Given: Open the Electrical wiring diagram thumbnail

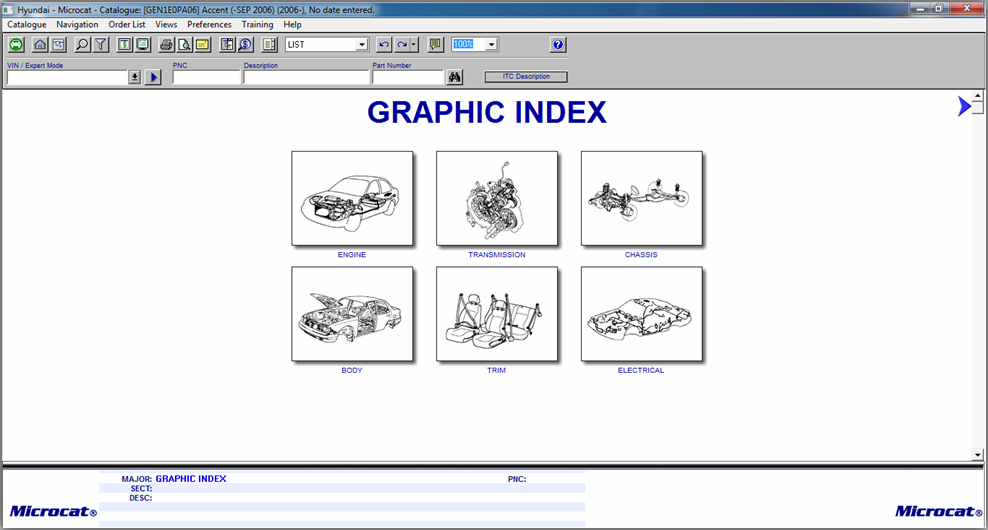Looking at the screenshot, I should pyautogui.click(x=641, y=314).
